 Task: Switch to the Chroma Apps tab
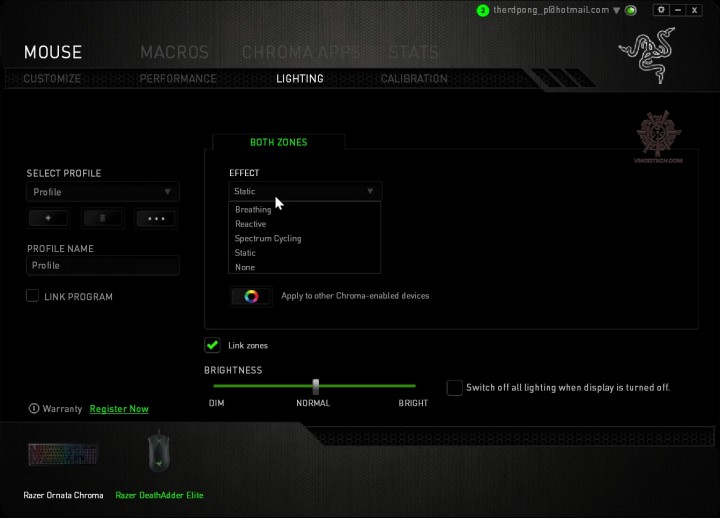point(301,52)
